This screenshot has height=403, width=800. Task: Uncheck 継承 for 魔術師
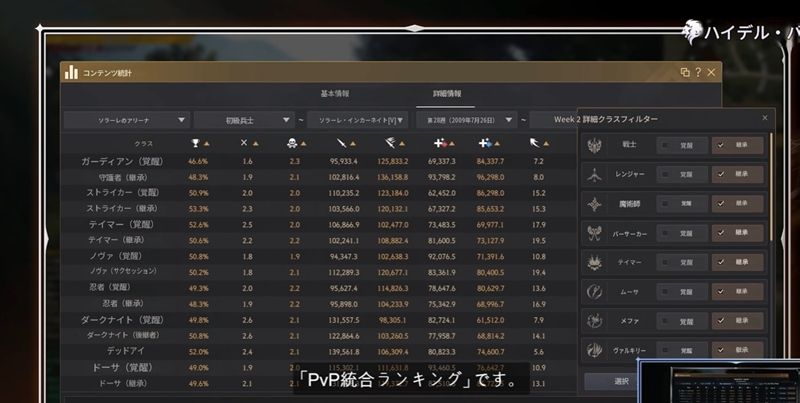(720, 204)
